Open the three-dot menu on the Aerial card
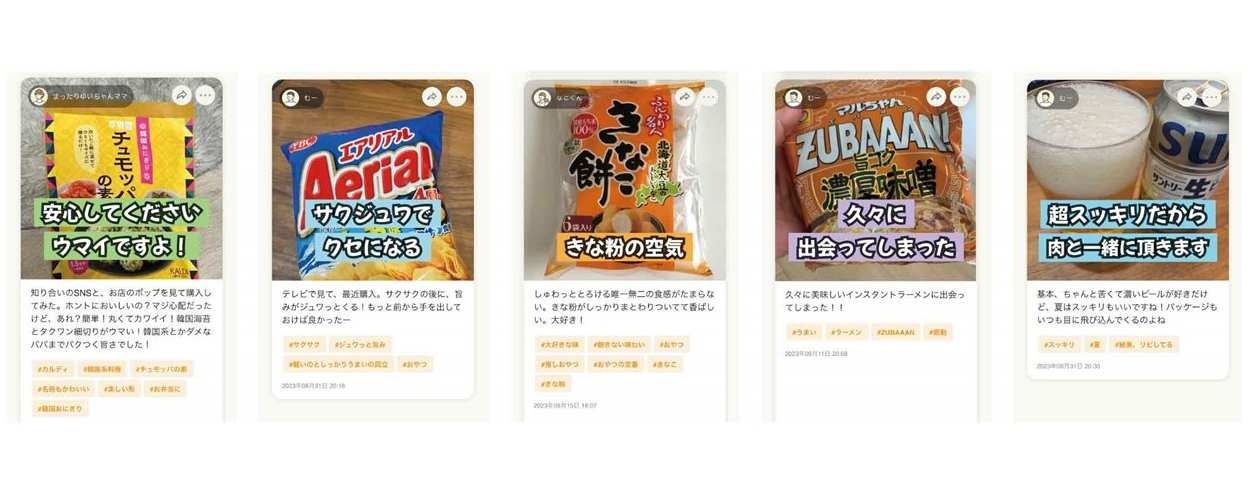The height and width of the screenshot is (491, 1249). [x=457, y=97]
